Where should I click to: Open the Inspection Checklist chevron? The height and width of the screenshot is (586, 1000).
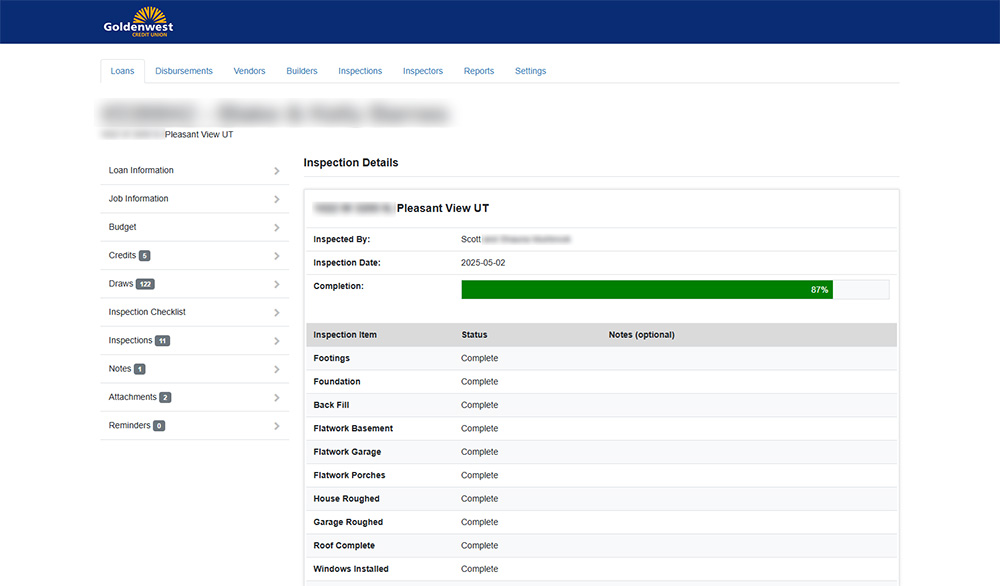(277, 313)
